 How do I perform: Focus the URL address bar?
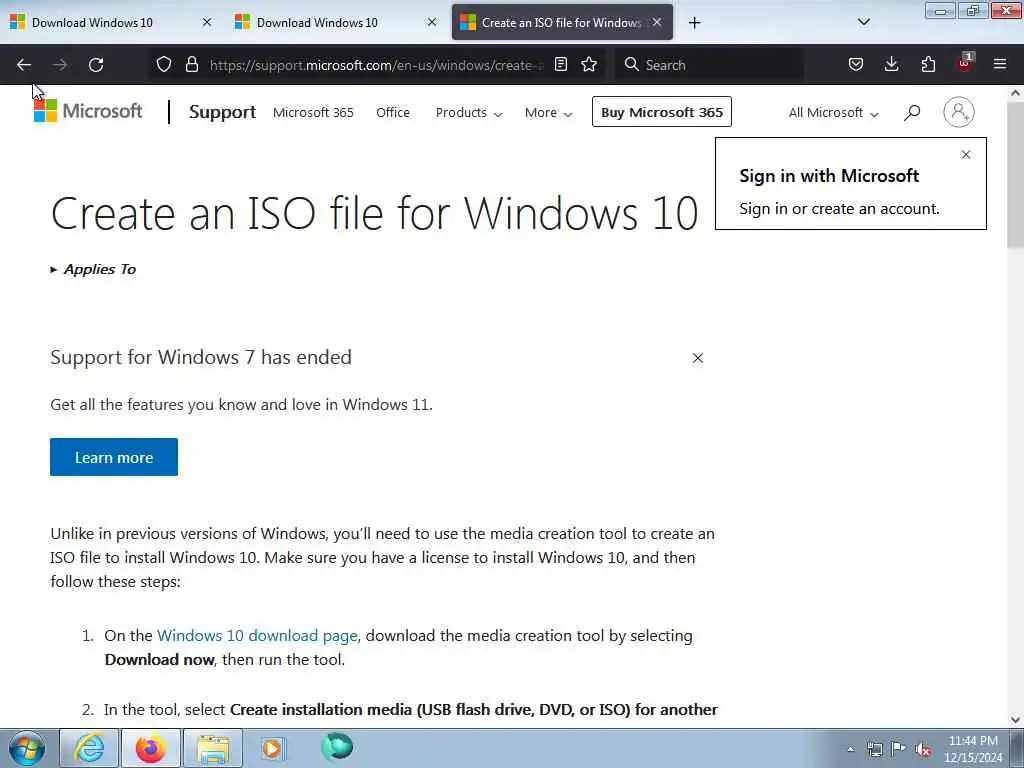[376, 65]
